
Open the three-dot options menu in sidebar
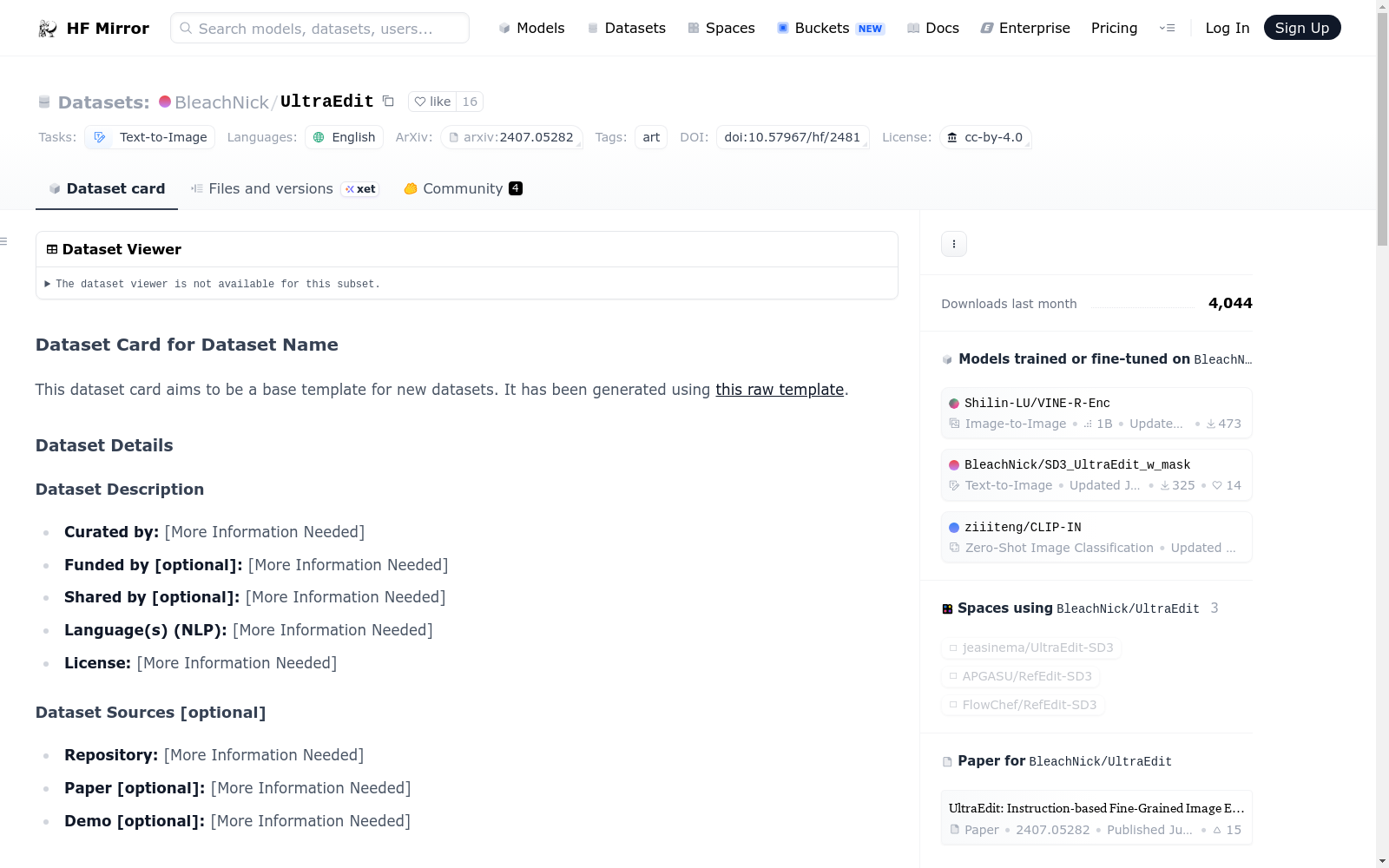pos(954,244)
